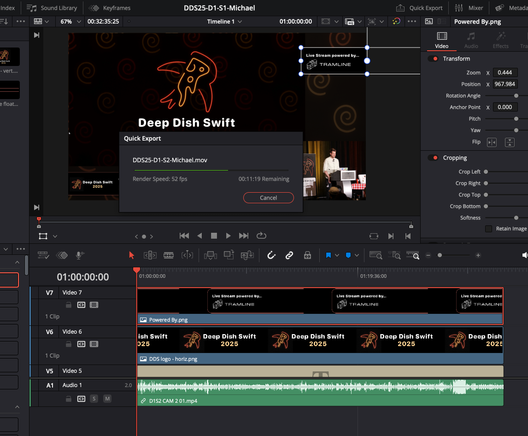Open the Timeline 1 dropdown
The width and height of the screenshot is (528, 436).
224,22
